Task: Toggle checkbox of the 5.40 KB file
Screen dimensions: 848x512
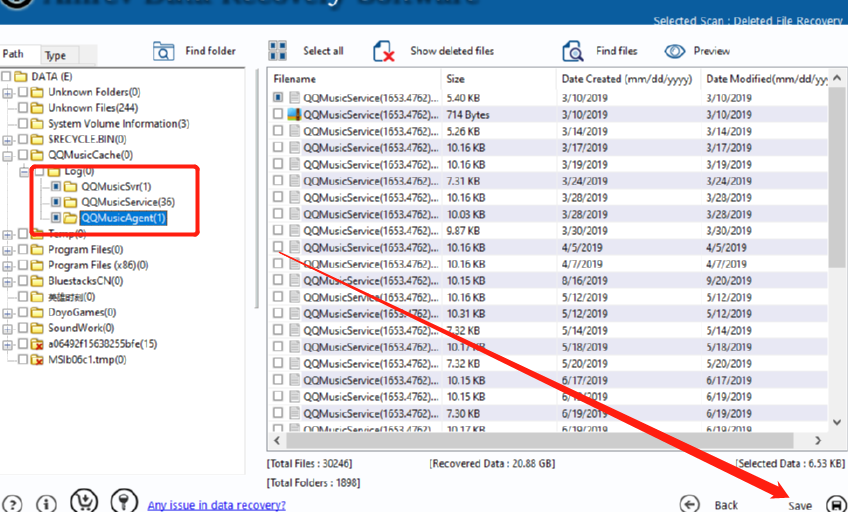Action: coord(278,97)
